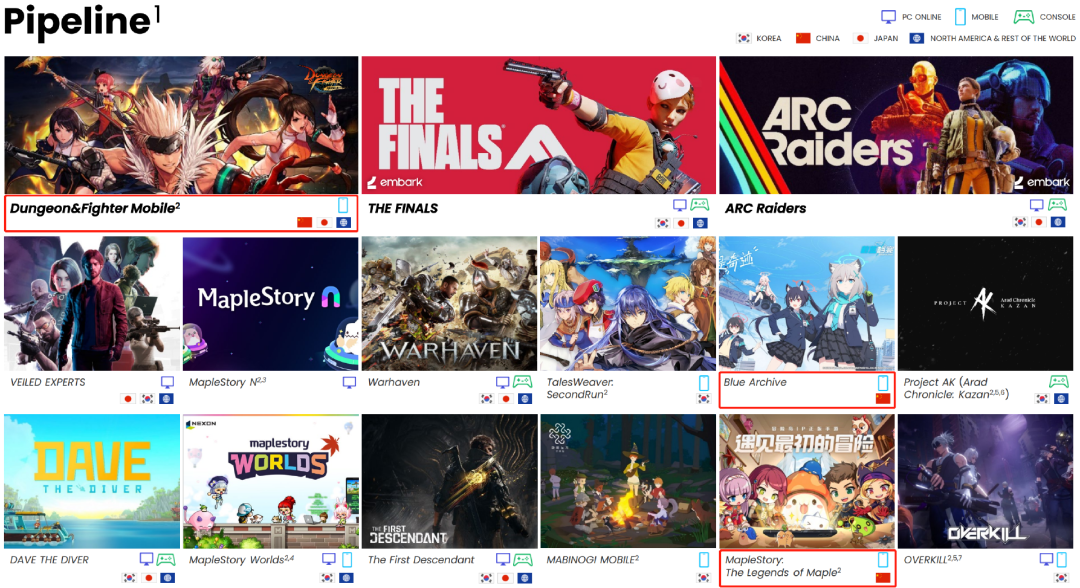
Task: Click DAVE THE DIVER's console gamepad icon
Action: (166, 559)
